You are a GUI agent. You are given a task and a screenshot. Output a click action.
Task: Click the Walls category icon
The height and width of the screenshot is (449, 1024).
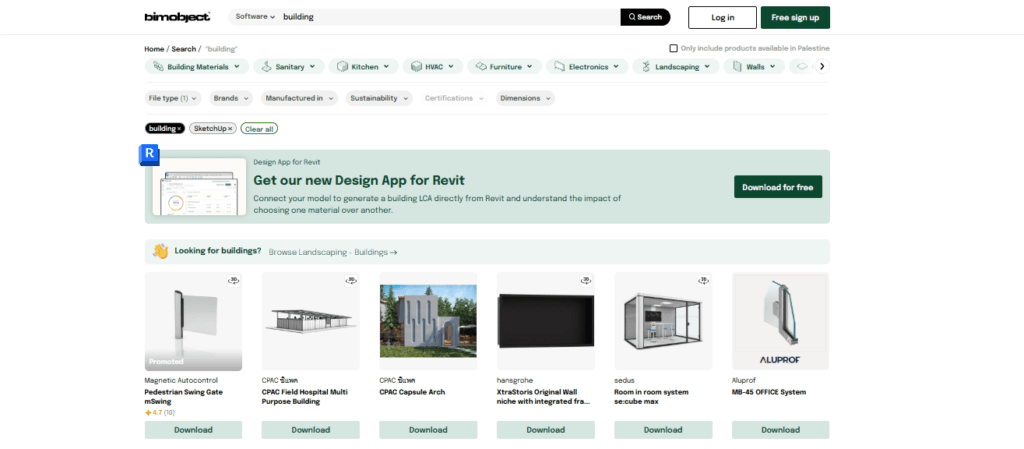[737, 67]
